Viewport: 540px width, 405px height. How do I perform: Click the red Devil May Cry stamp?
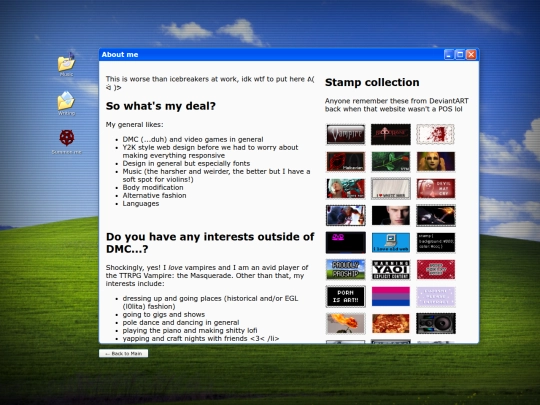coord(436,188)
